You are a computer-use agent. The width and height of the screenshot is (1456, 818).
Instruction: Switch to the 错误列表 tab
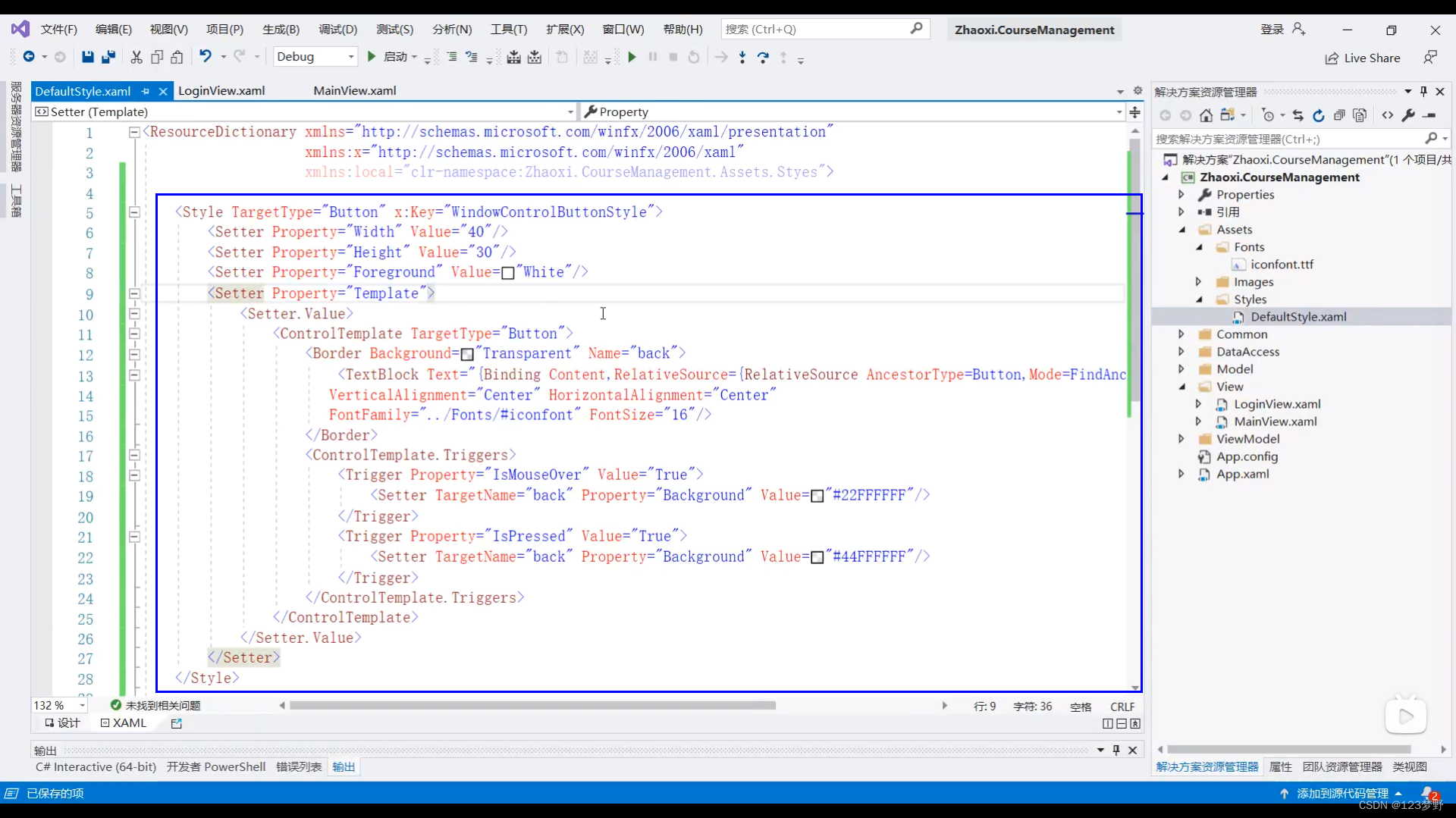pos(299,766)
